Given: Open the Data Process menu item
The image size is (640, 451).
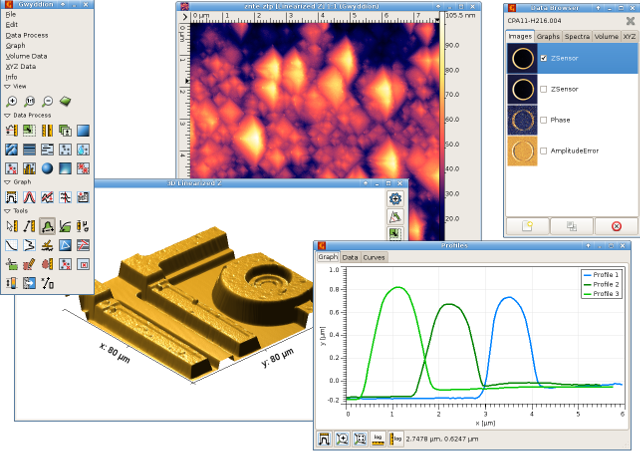Looking at the screenshot, I should click(27, 35).
